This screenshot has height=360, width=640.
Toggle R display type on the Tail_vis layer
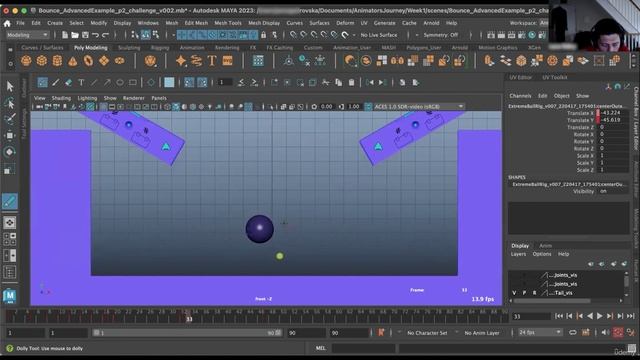click(534, 293)
